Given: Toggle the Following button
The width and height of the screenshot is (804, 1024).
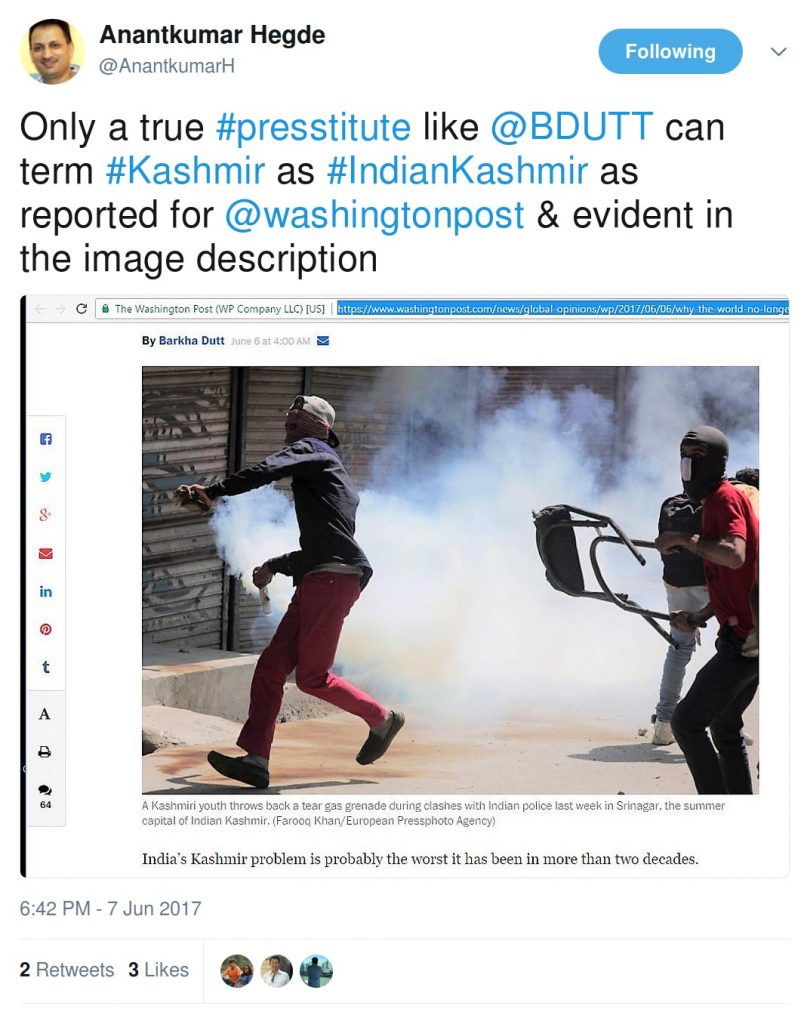Looking at the screenshot, I should pos(670,52).
